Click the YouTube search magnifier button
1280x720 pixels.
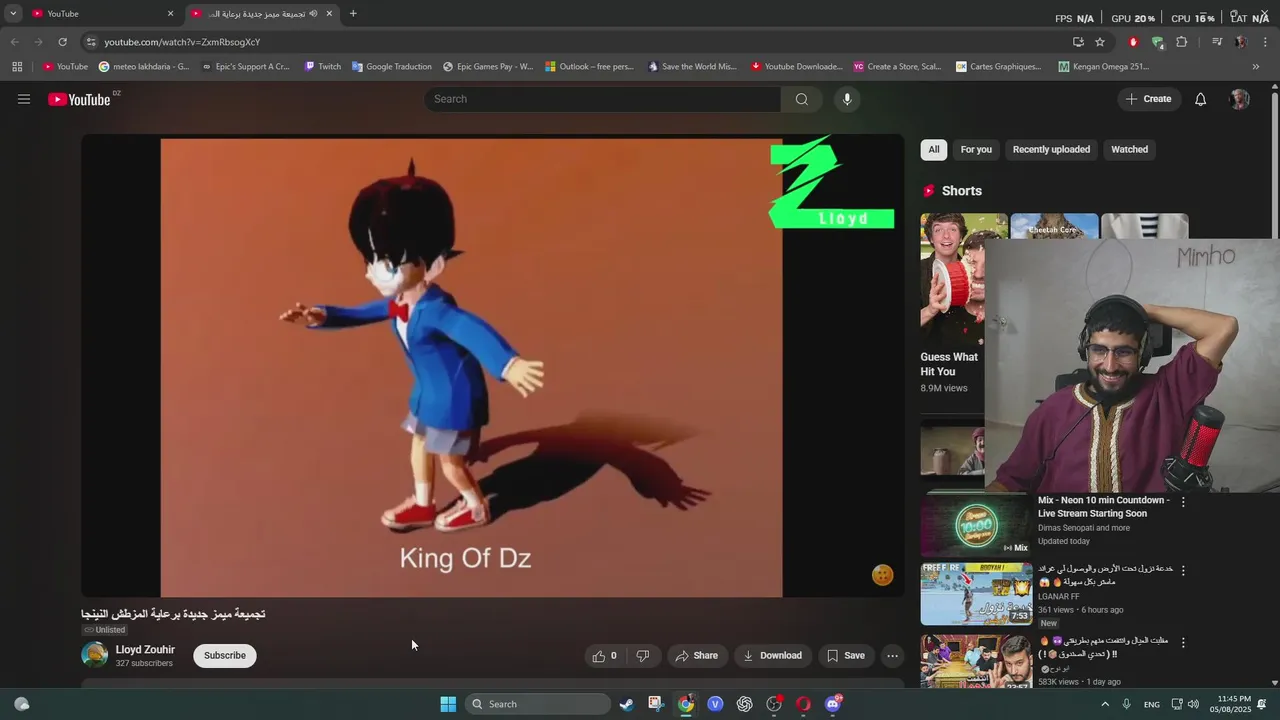click(x=801, y=99)
